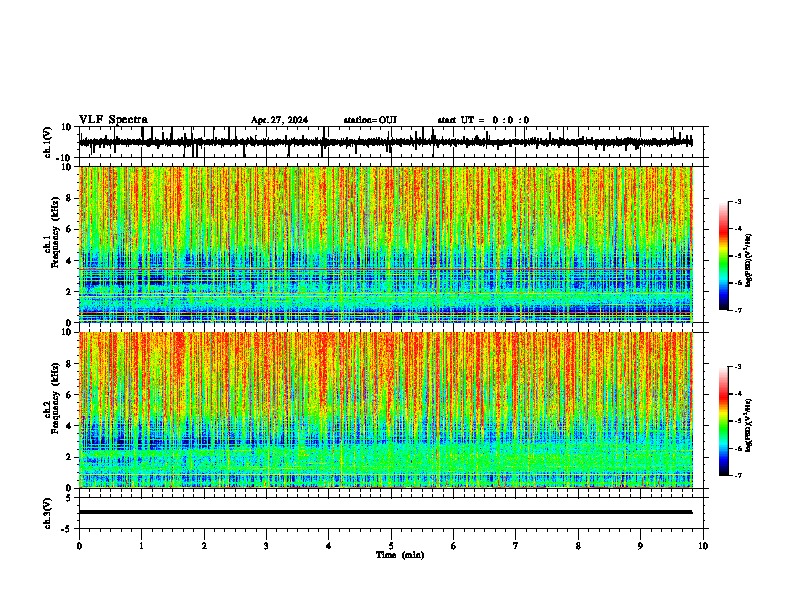The image size is (792, 612).
Task: Click tick label "3" on the time axis
Action: (266, 546)
